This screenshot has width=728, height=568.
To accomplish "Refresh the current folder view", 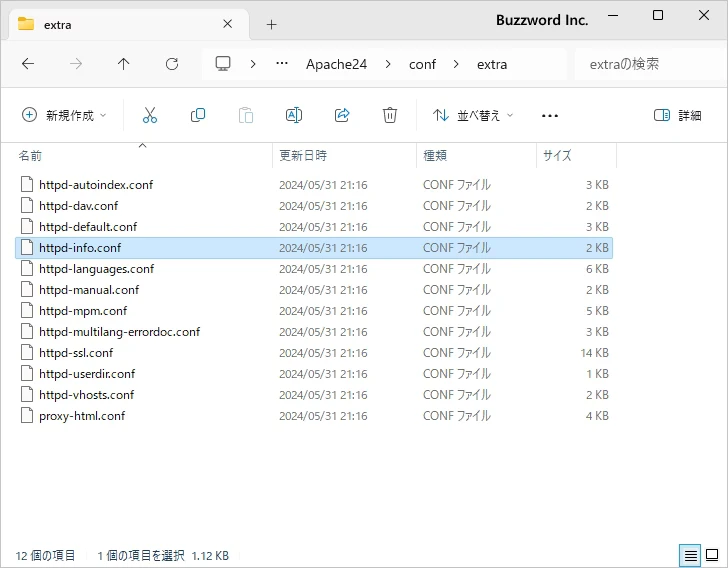I will pos(172,64).
